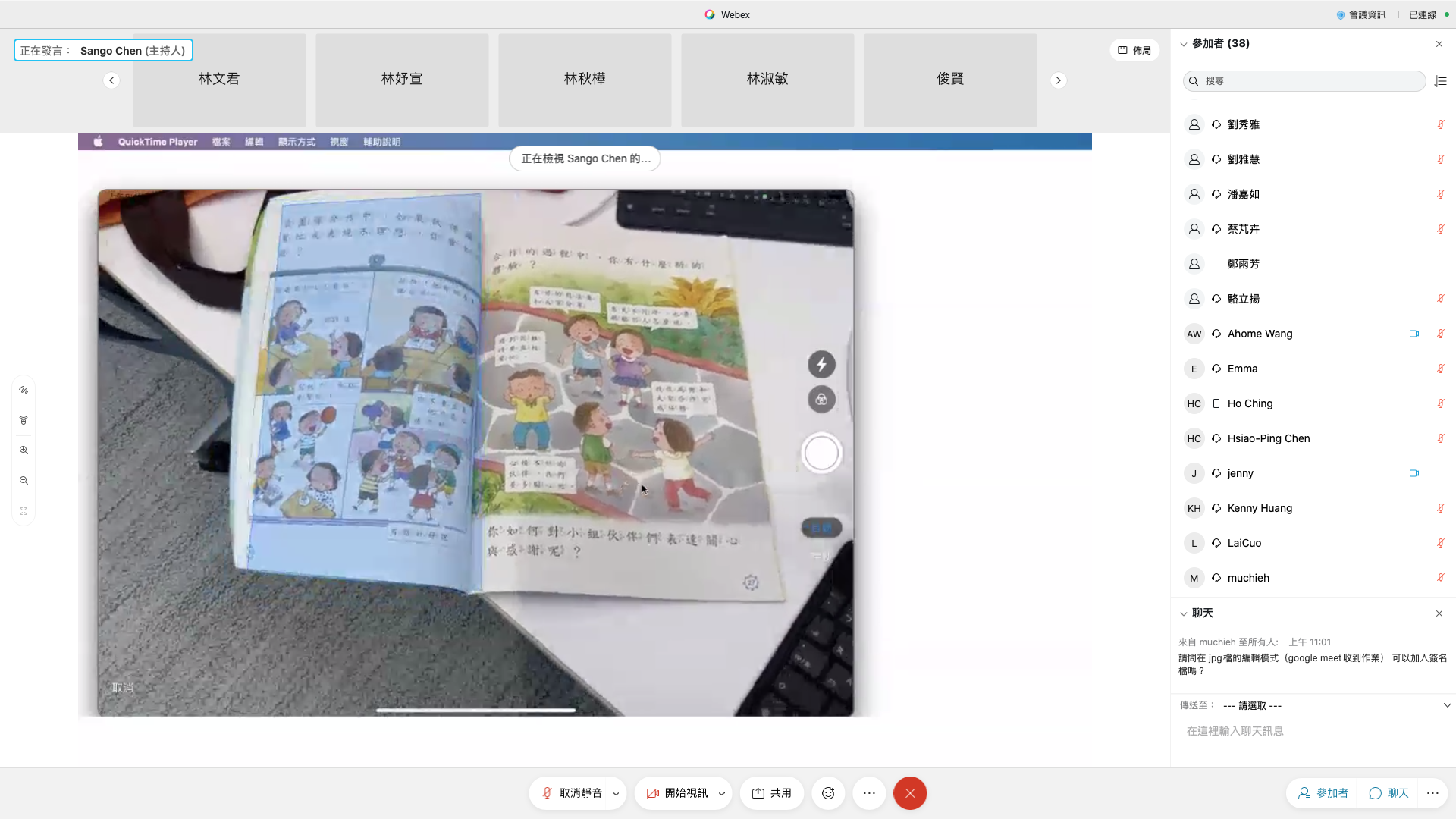Open the audio options dropdown arrow
Image resolution: width=1456 pixels, height=819 pixels.
point(616,794)
